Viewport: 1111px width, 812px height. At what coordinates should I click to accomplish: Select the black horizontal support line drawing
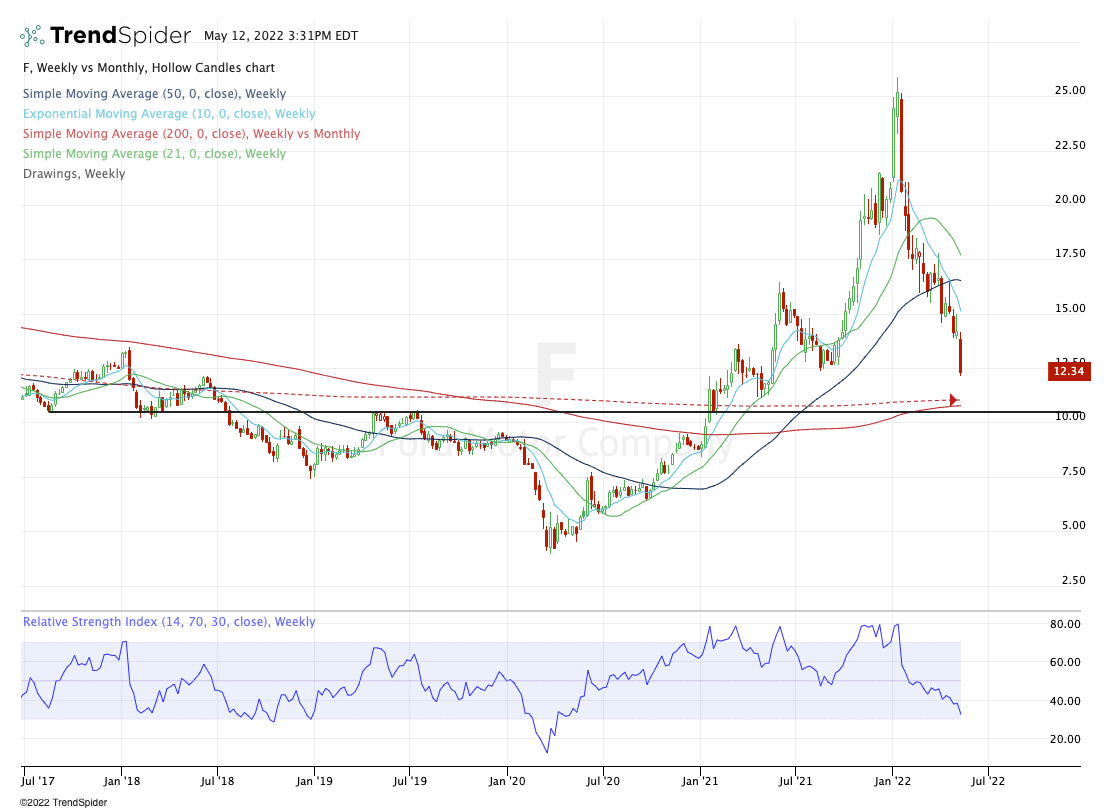click(300, 412)
